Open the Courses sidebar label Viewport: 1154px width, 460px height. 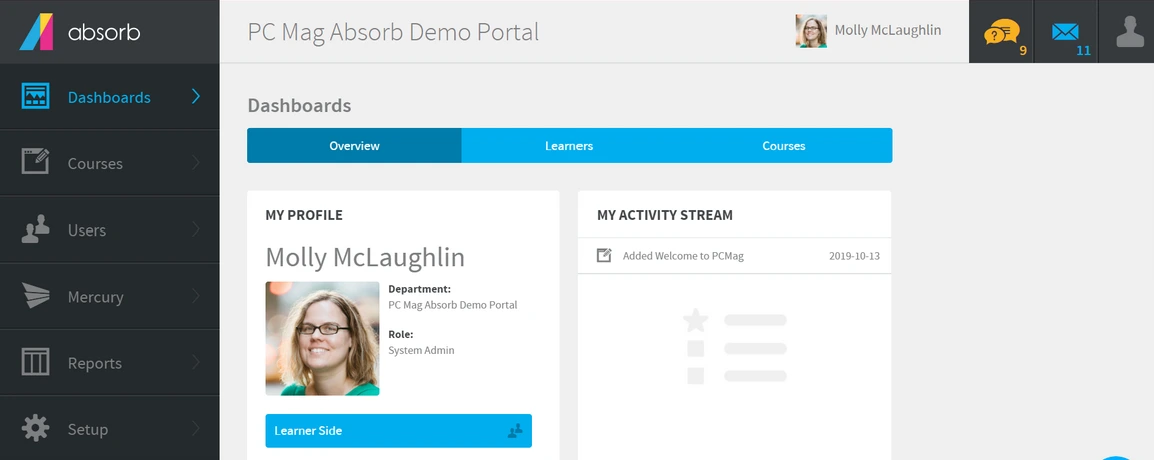[95, 163]
